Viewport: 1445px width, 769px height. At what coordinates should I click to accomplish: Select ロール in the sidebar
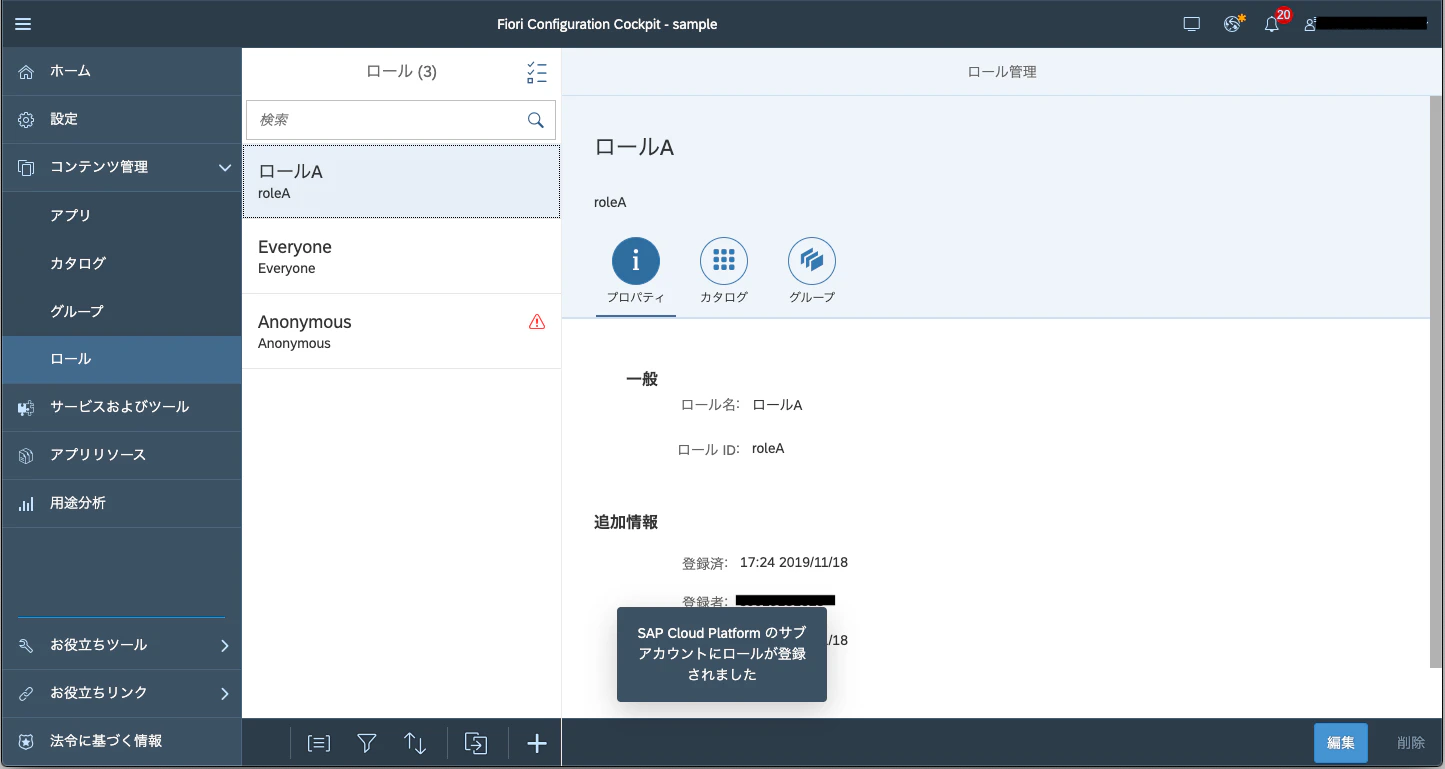pyautogui.click(x=121, y=359)
